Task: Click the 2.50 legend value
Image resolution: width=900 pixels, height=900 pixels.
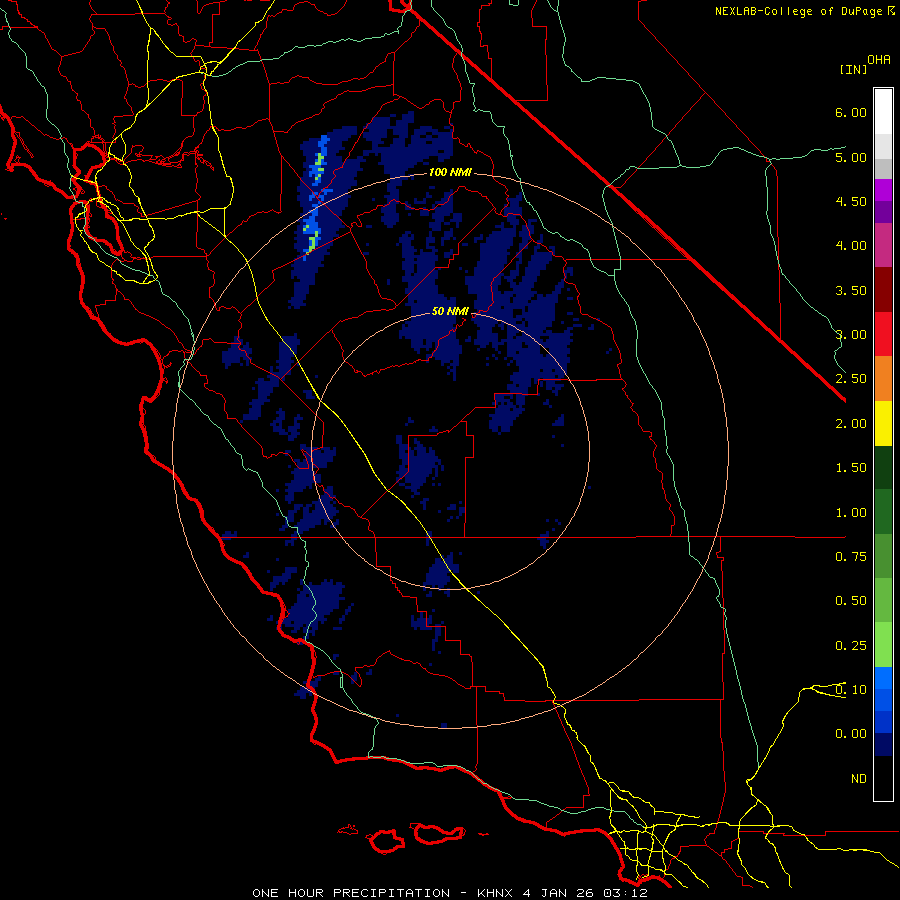Action: (851, 379)
